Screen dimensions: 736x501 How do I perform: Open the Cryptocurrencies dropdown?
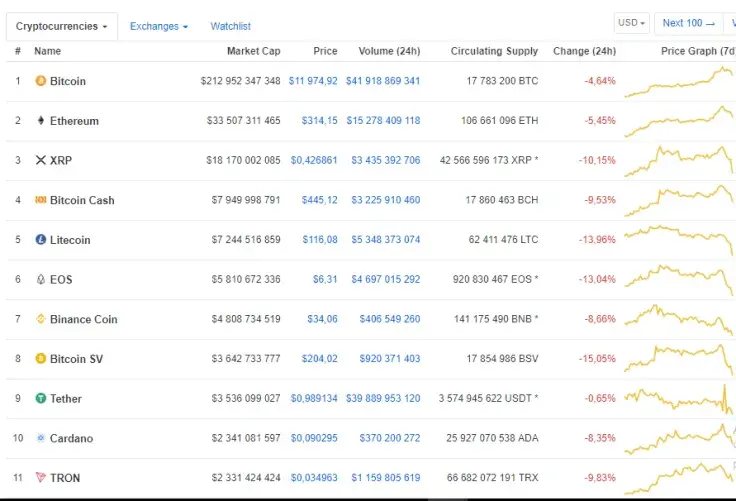62,26
